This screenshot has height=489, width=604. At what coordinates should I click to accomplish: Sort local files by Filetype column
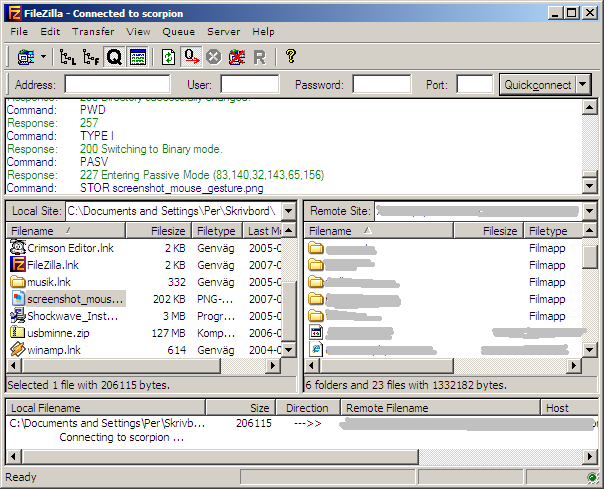pyautogui.click(x=217, y=231)
